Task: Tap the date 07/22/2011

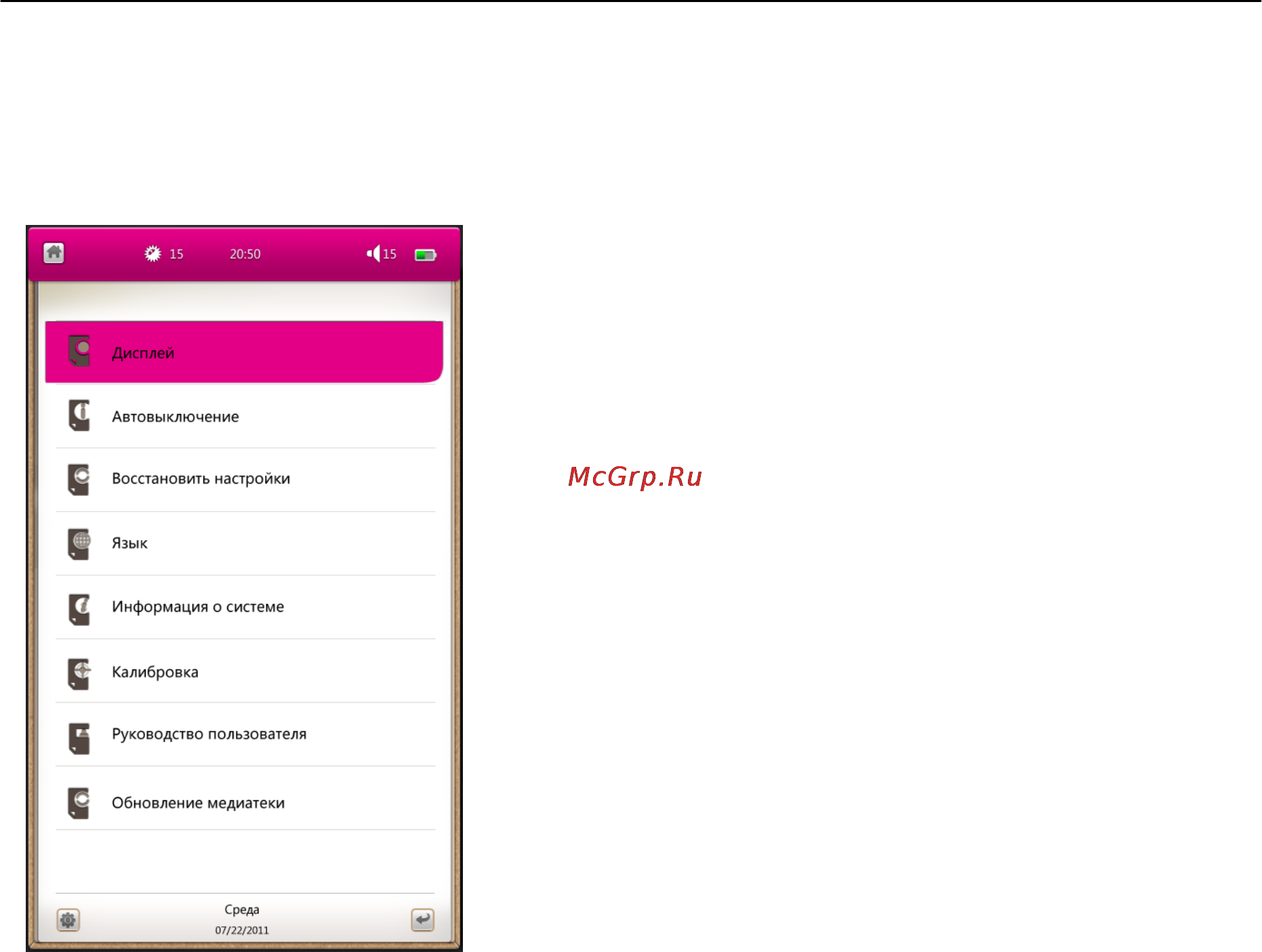Action: (x=242, y=930)
